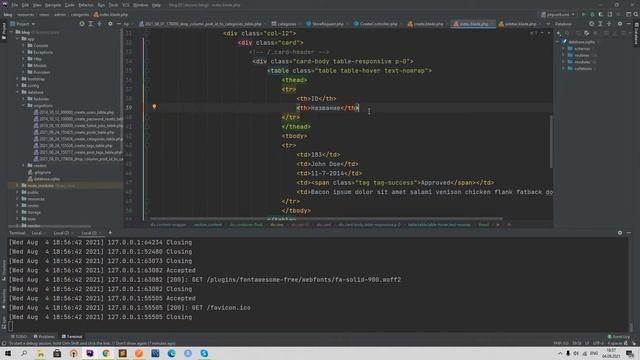
Task: Open Chrome from the taskbar
Action: tap(106, 353)
